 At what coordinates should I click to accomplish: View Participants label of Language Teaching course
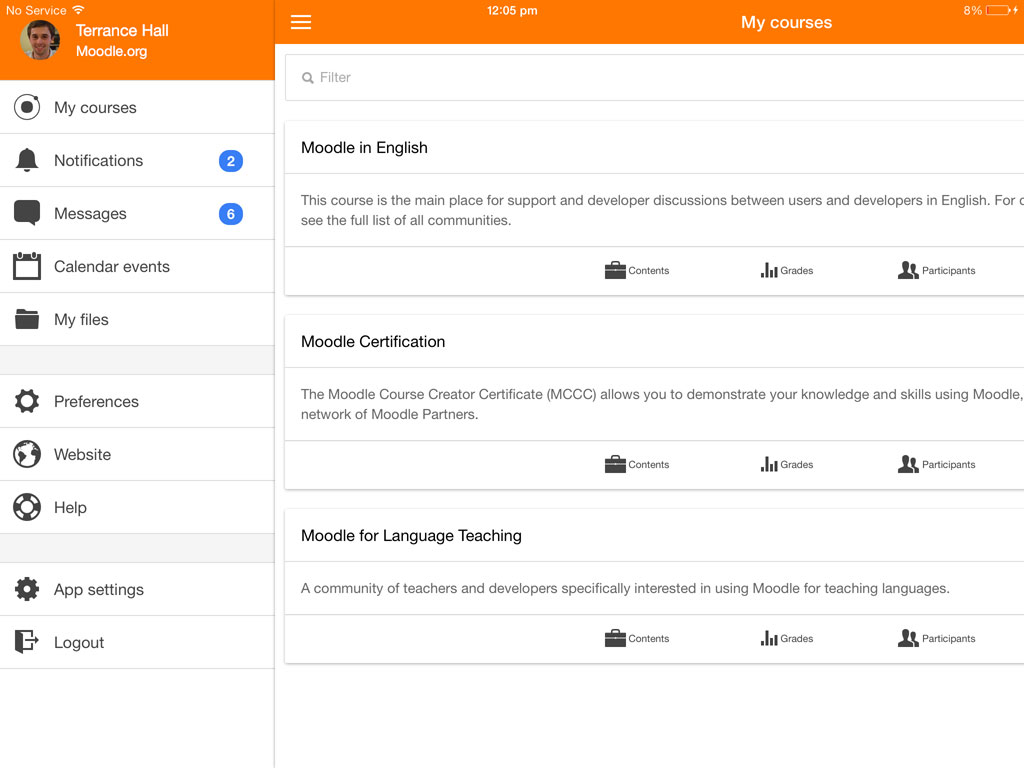point(948,638)
